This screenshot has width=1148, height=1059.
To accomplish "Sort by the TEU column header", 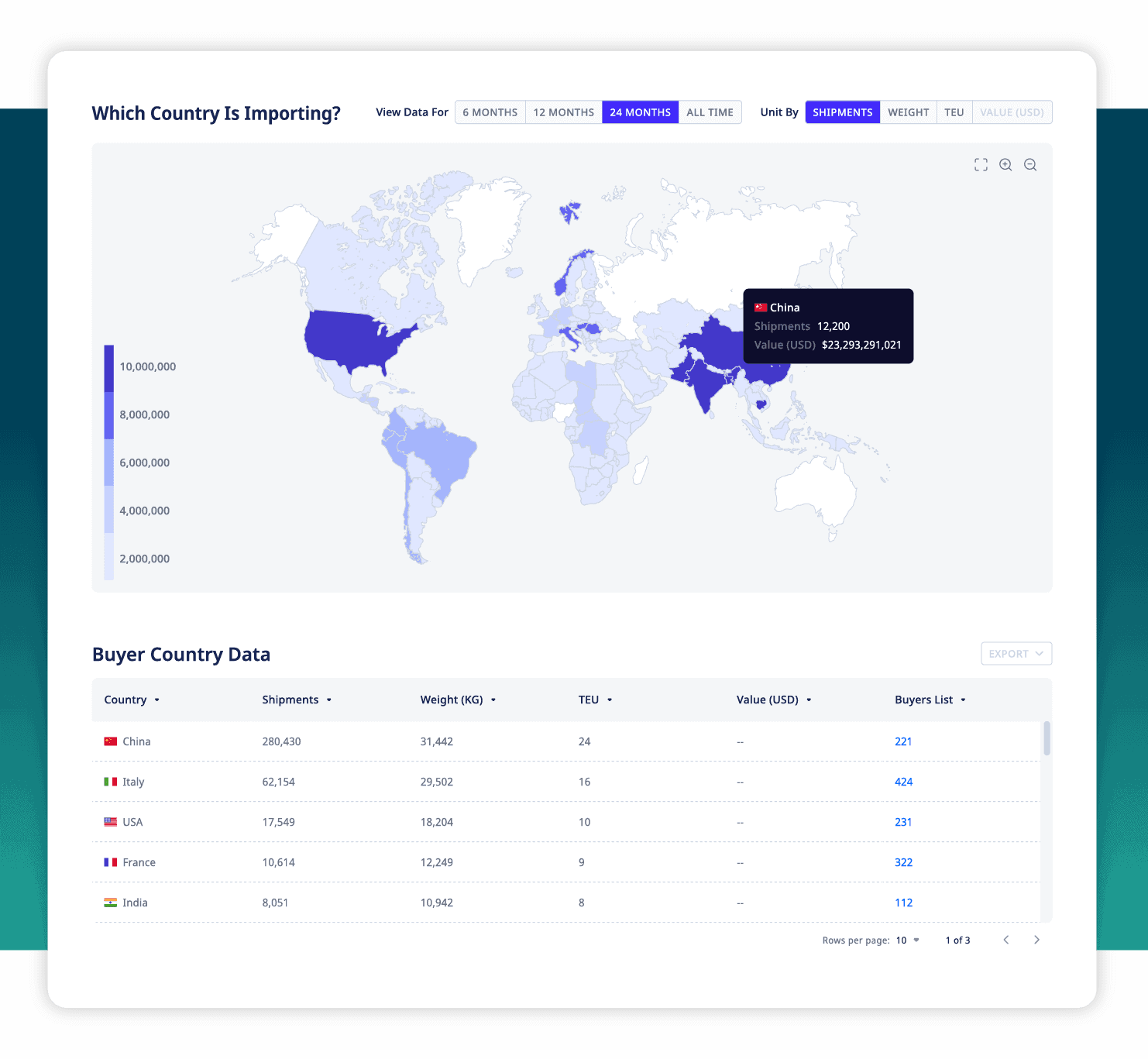I will [x=595, y=700].
